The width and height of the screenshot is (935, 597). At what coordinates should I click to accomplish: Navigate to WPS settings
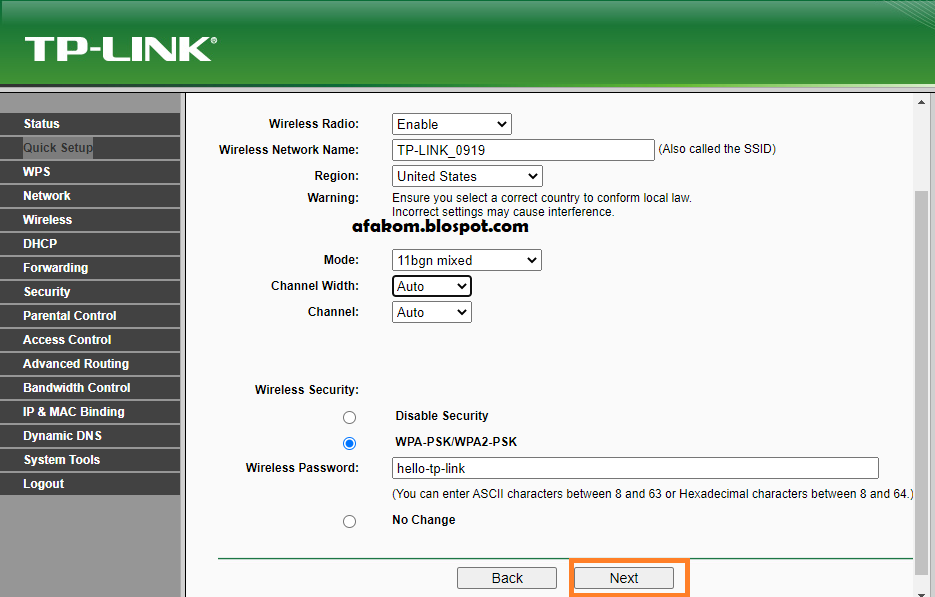click(x=36, y=171)
